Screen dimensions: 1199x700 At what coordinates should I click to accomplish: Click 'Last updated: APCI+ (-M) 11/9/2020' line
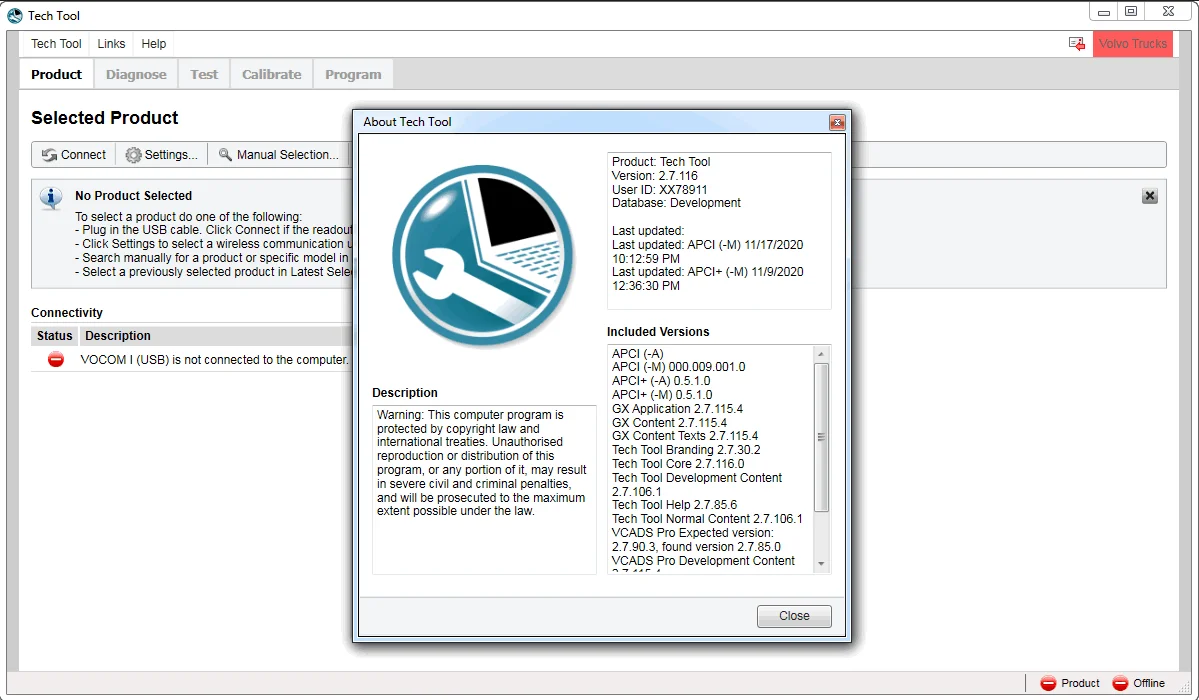point(707,272)
